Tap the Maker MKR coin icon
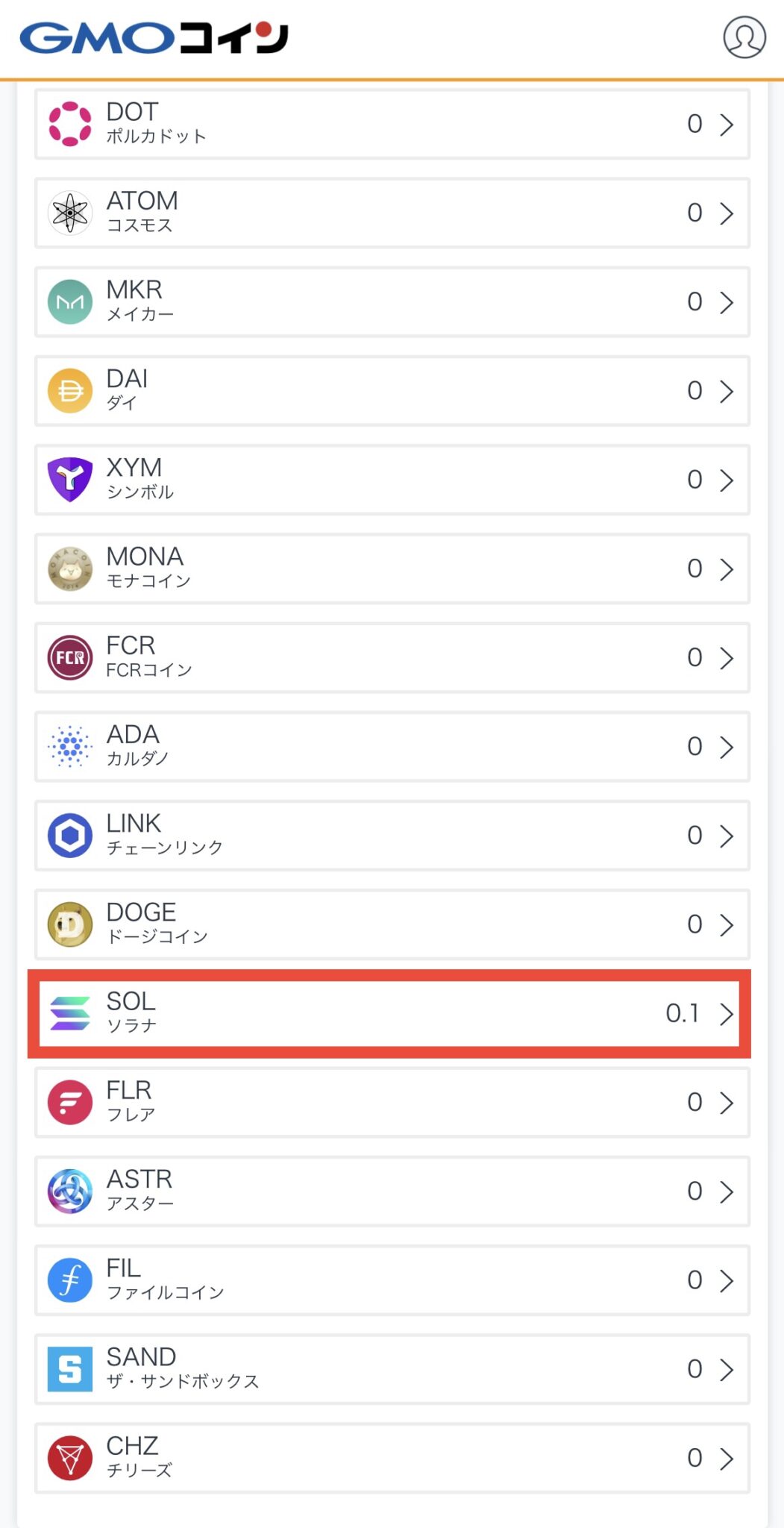784x1528 pixels. (69, 301)
